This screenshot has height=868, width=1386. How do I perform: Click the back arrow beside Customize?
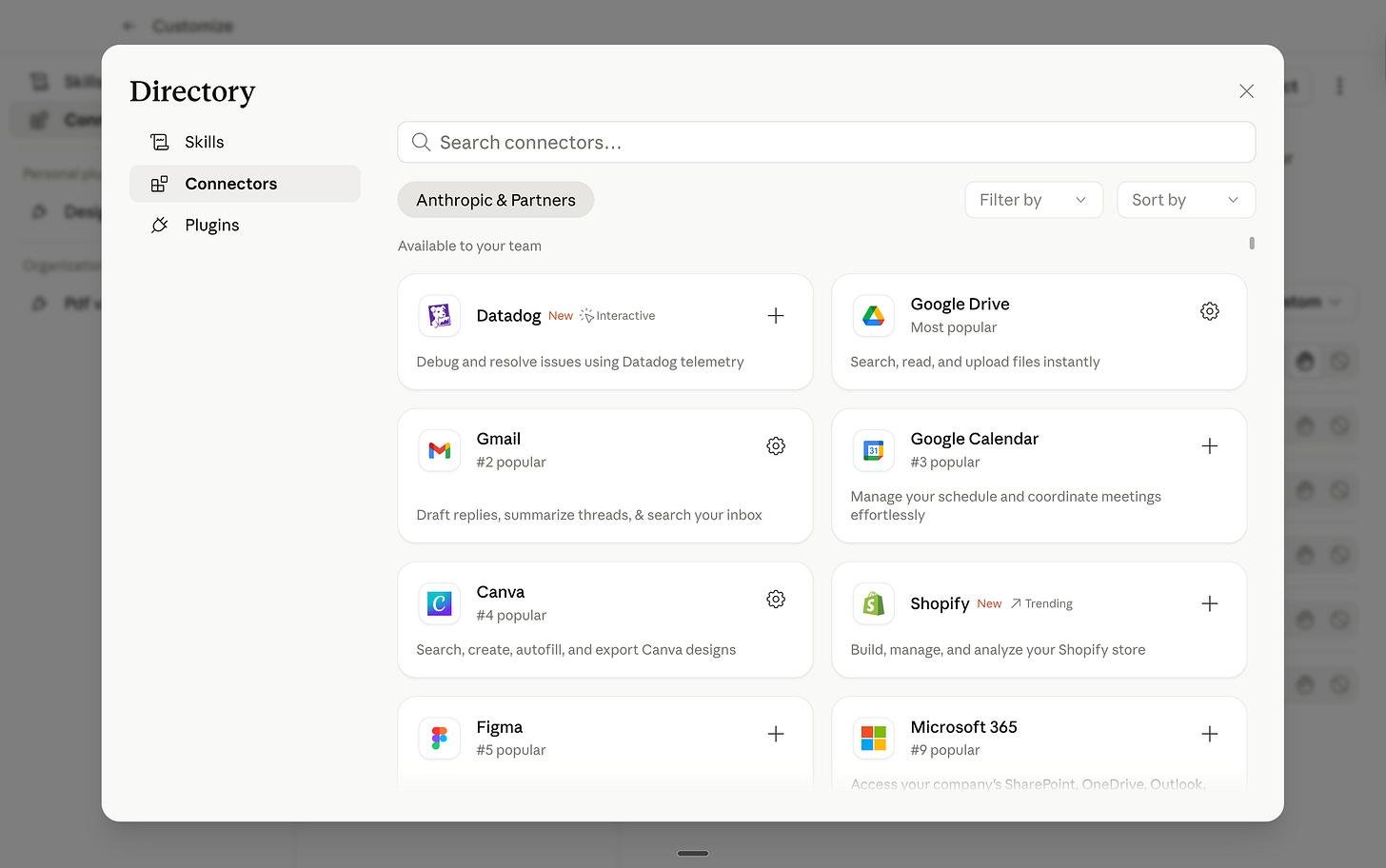pos(129,26)
